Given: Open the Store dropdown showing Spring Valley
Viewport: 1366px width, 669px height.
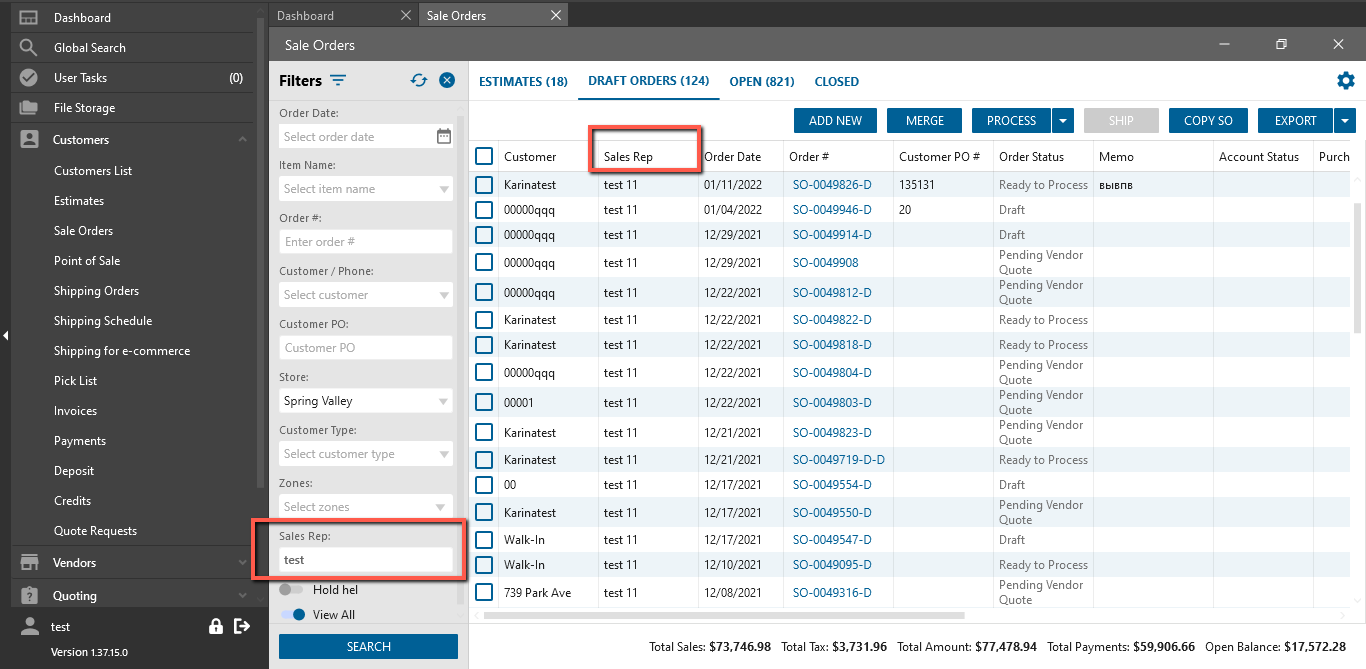Looking at the screenshot, I should click(x=366, y=401).
